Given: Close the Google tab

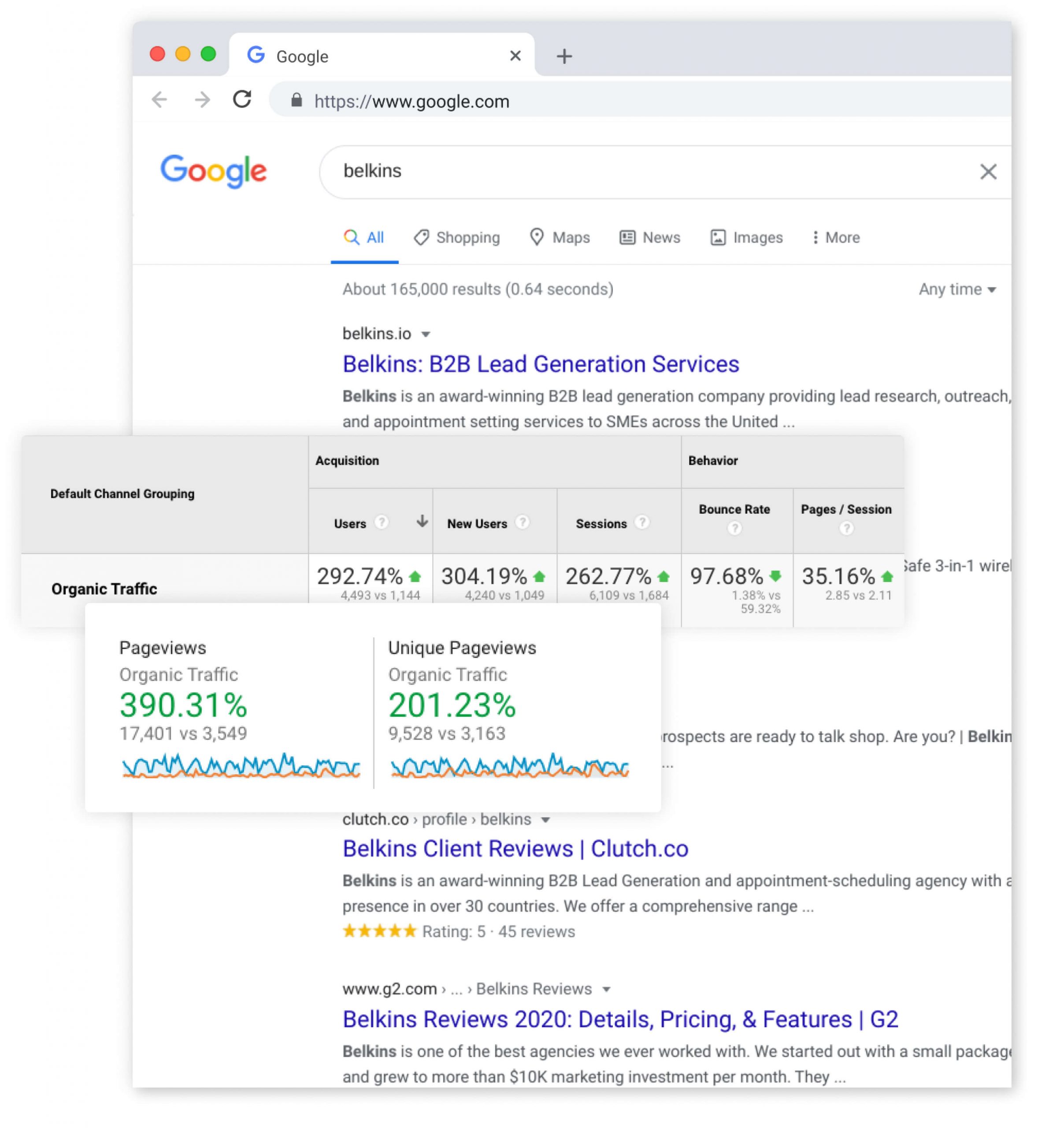Looking at the screenshot, I should [515, 56].
